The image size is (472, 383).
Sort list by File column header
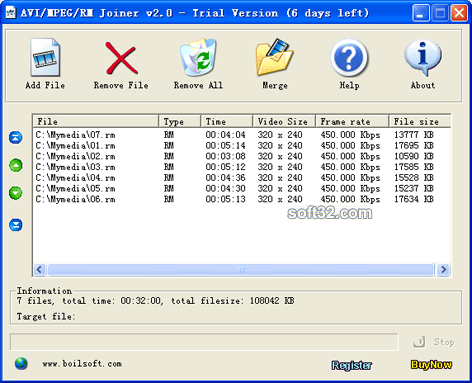click(96, 122)
